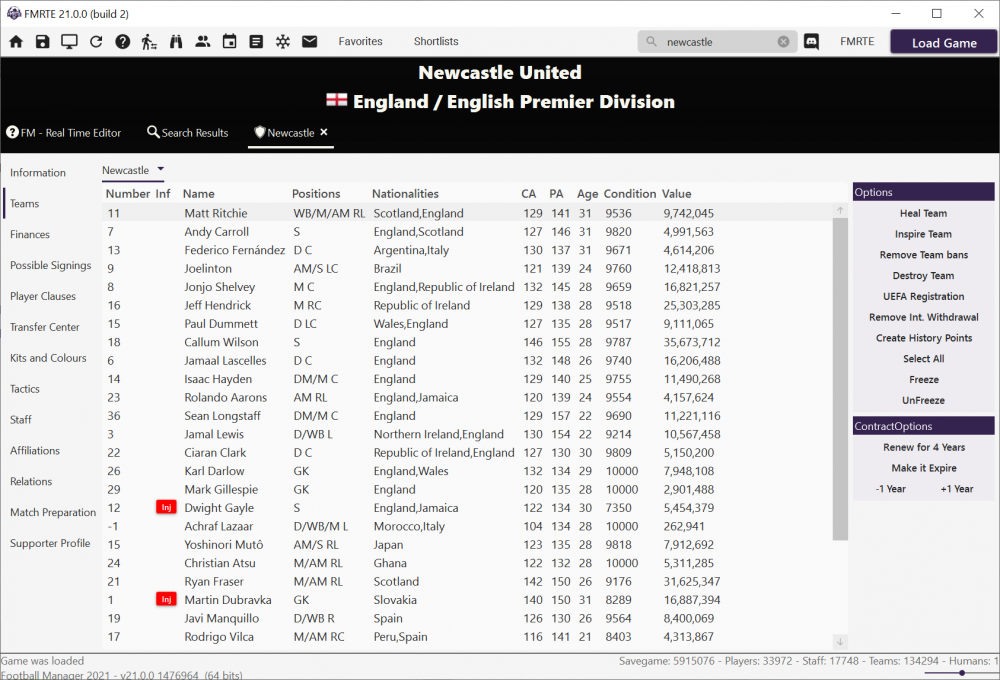Open the Favorites menu
The height and width of the screenshot is (680, 1000).
coord(360,41)
